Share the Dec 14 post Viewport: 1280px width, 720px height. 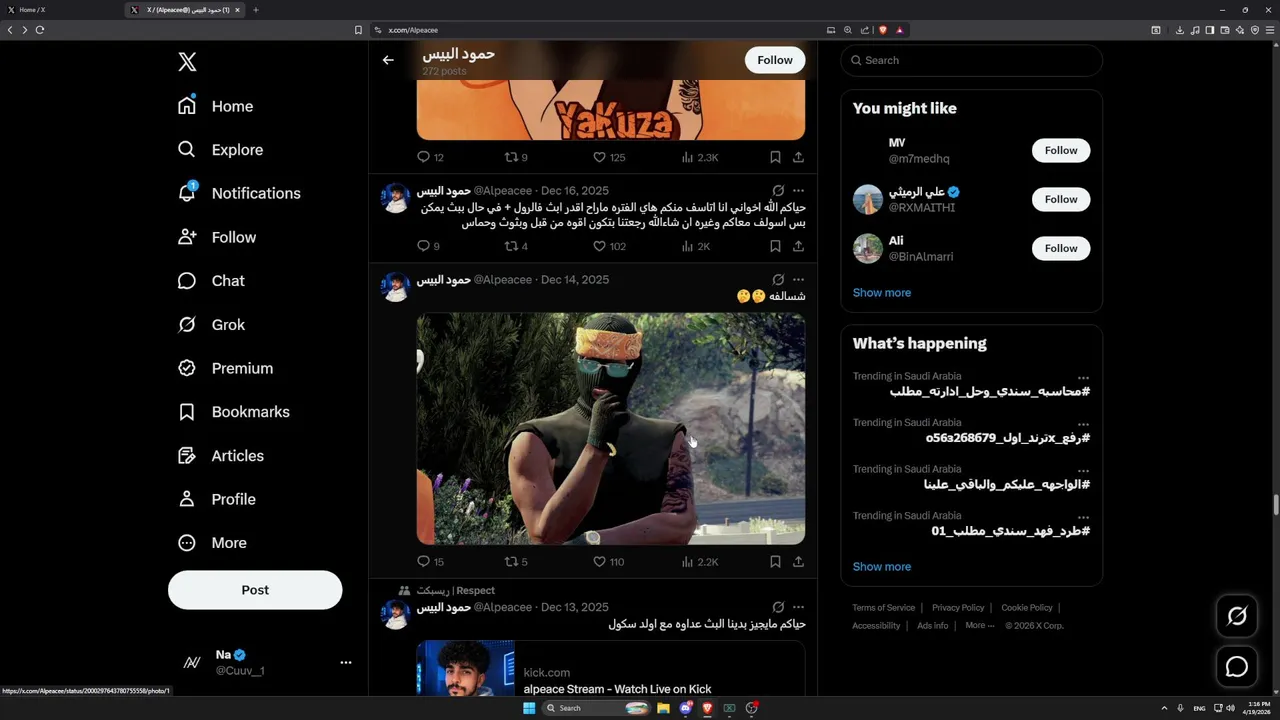coord(798,562)
